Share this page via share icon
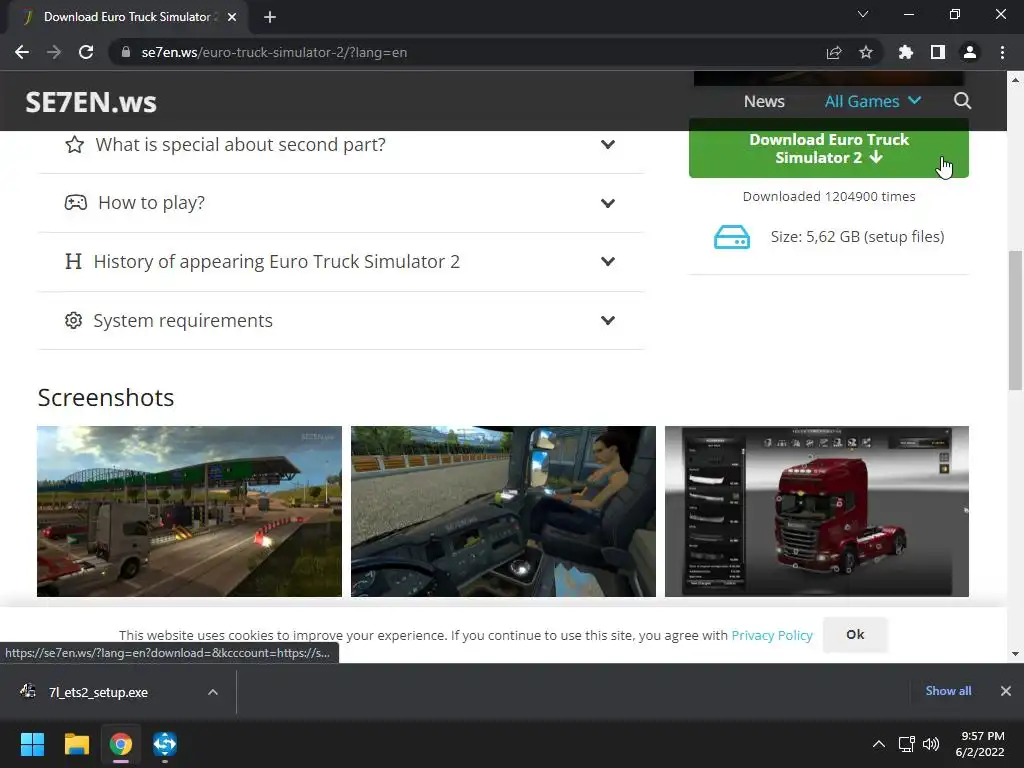The image size is (1024, 768). (834, 52)
